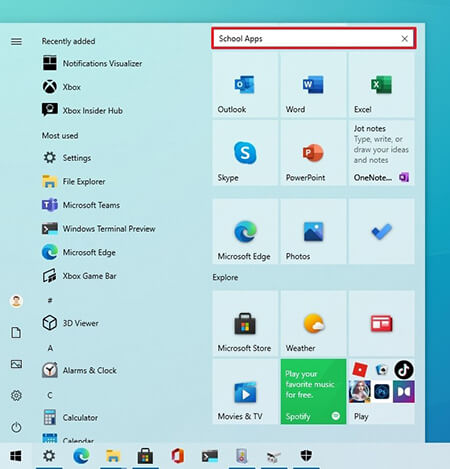Open Pictures from the Start sidebar

(x=16, y=364)
